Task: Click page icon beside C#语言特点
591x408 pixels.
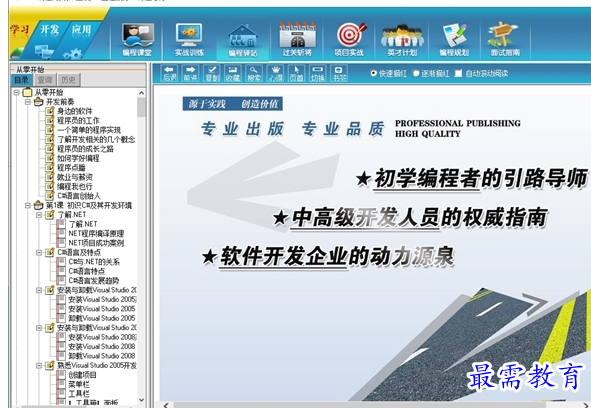Action: click(61, 271)
